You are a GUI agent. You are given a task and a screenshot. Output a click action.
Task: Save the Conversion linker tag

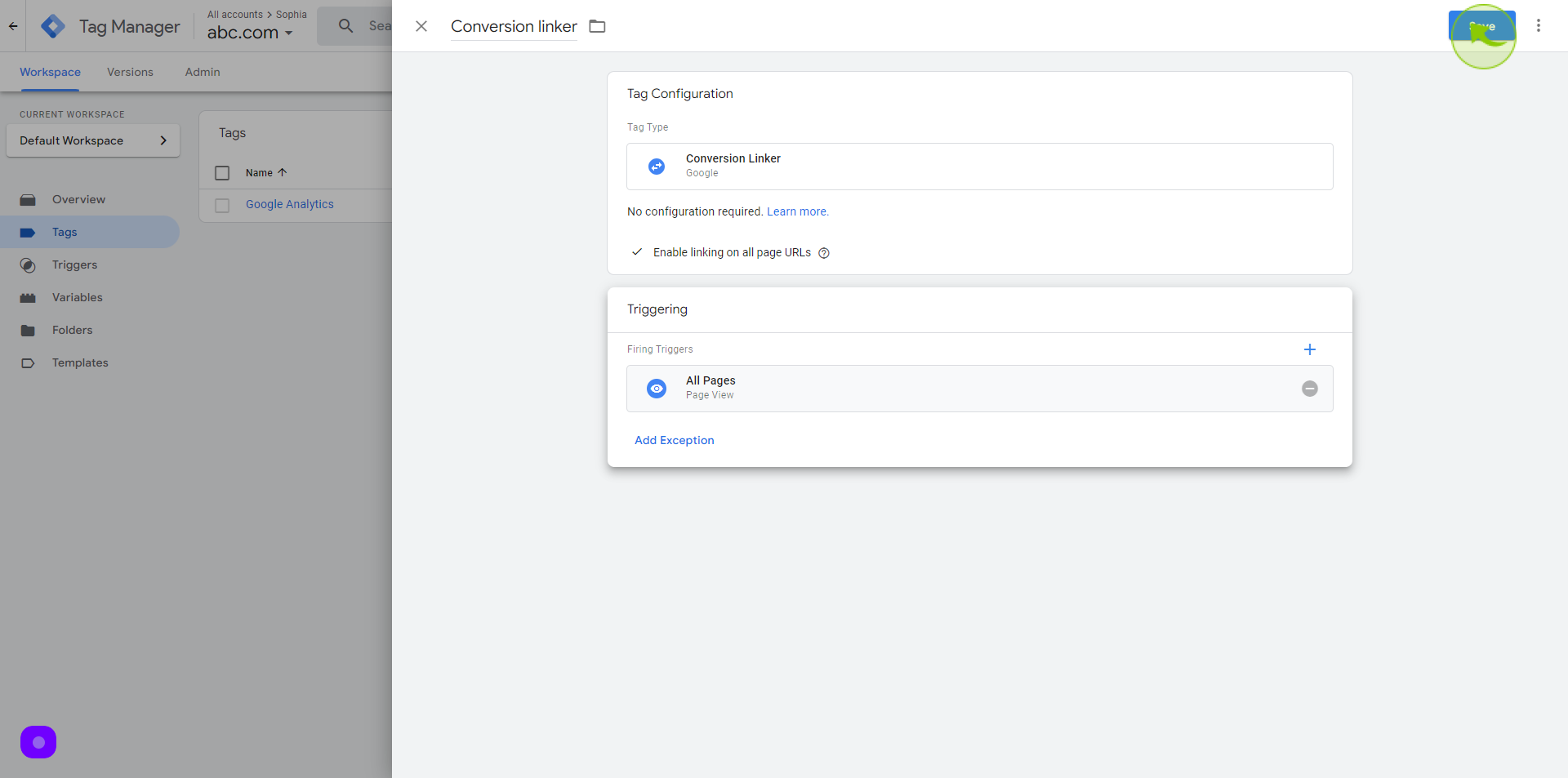pyautogui.click(x=1481, y=26)
